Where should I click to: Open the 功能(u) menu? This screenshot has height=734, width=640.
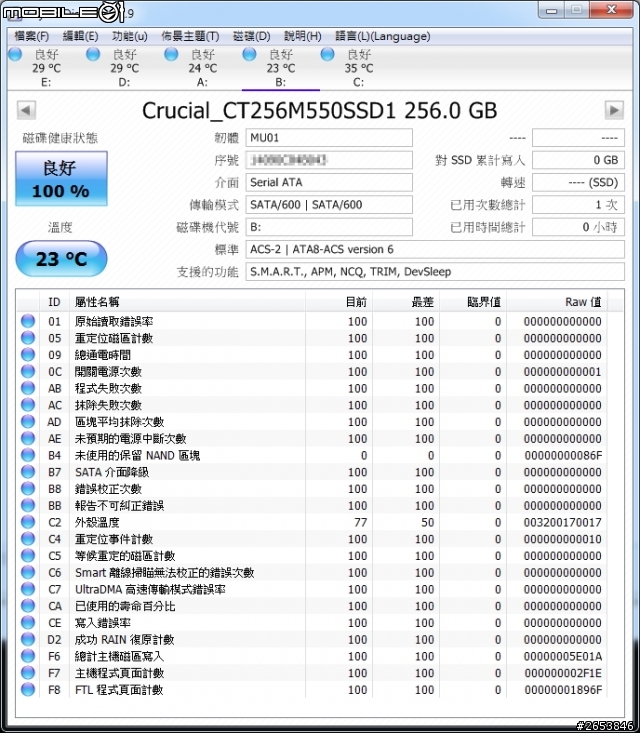click(130, 36)
